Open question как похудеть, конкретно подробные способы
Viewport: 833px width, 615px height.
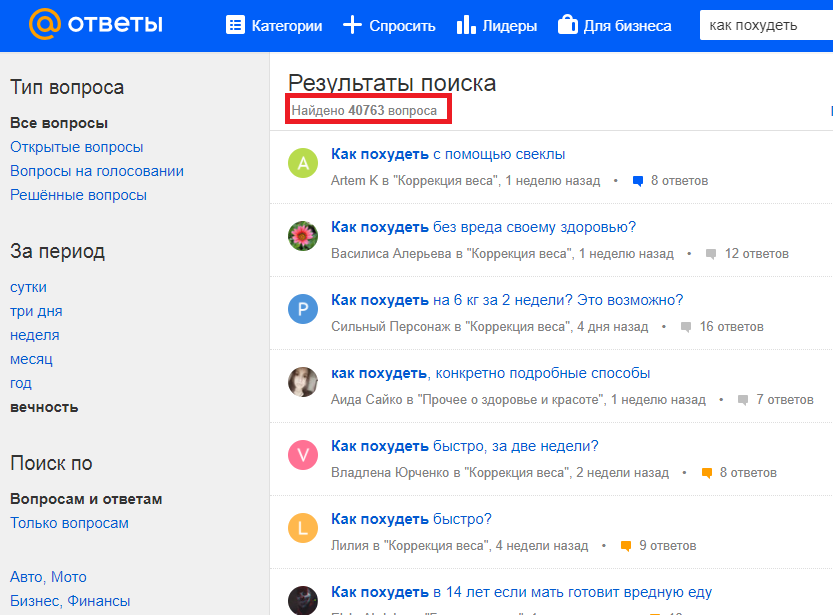[490, 373]
